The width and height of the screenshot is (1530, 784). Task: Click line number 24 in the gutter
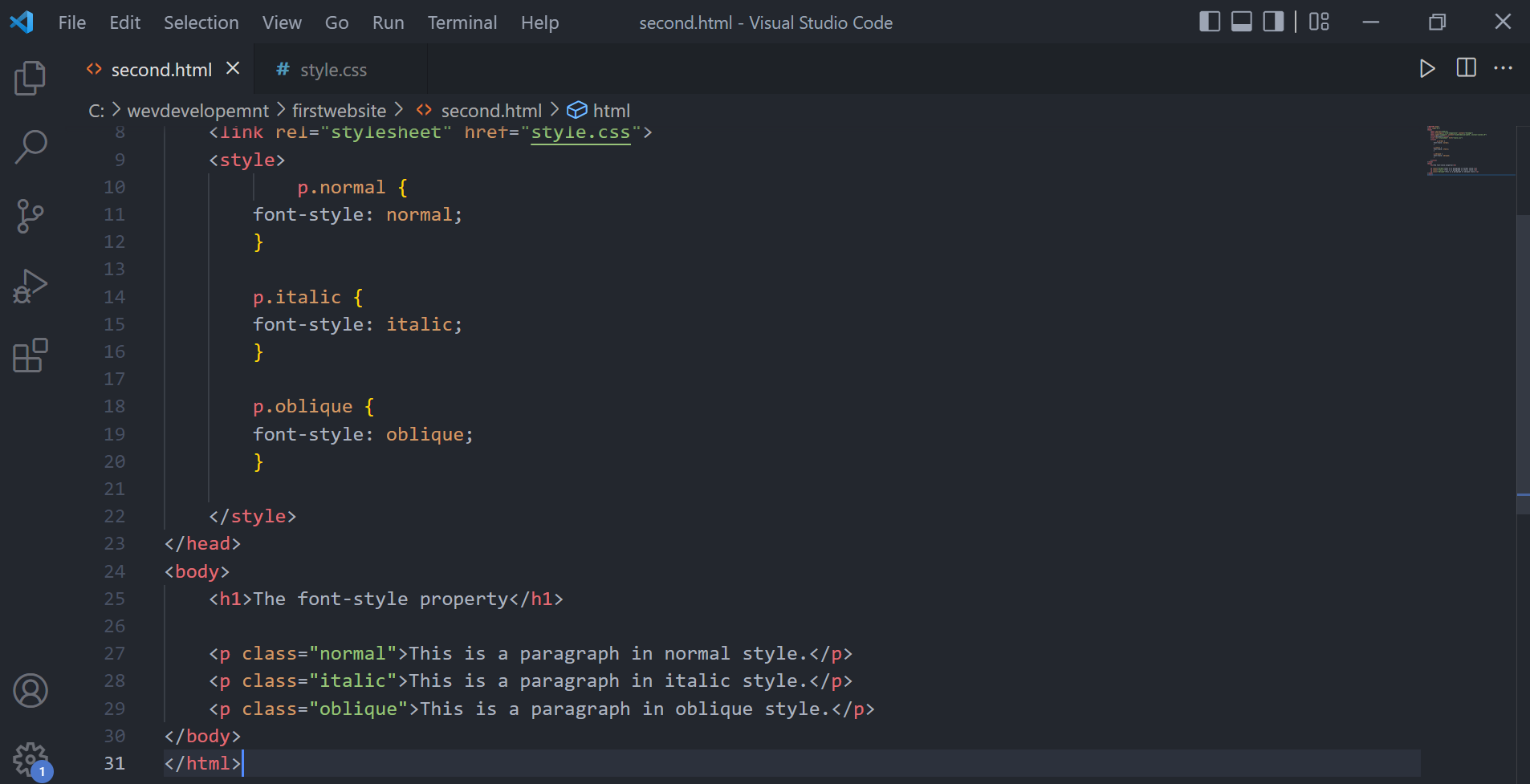(115, 571)
